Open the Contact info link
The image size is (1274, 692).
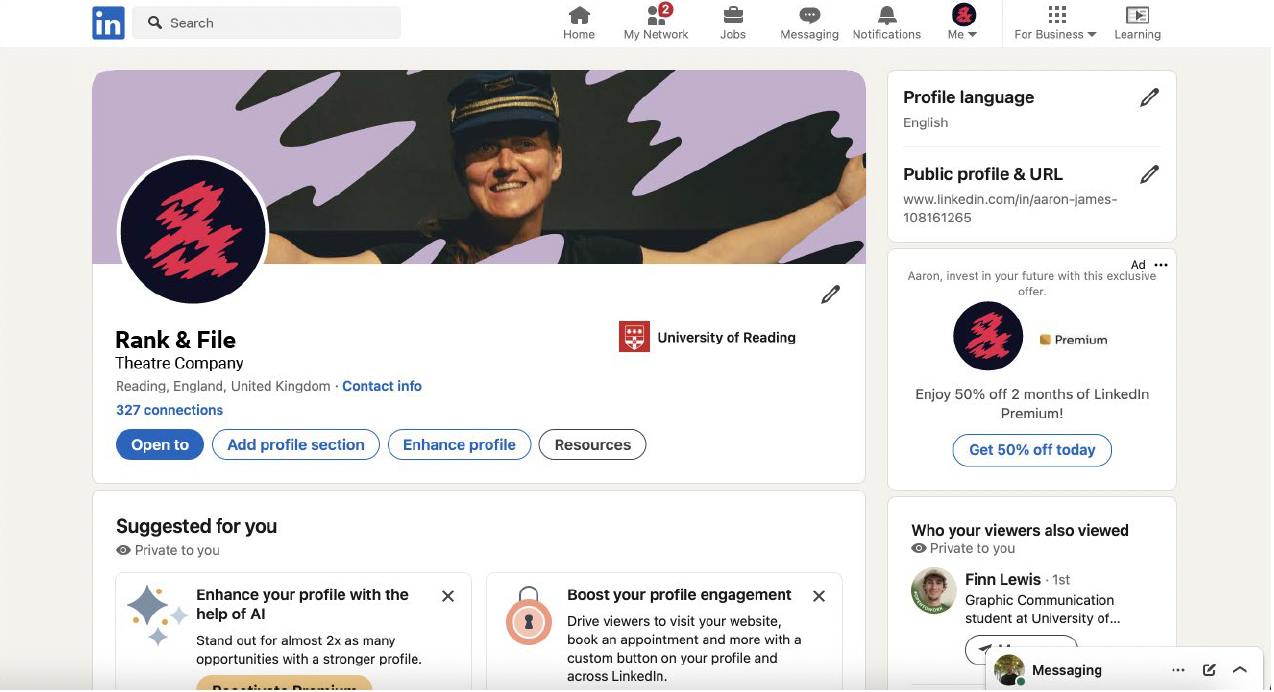382,386
